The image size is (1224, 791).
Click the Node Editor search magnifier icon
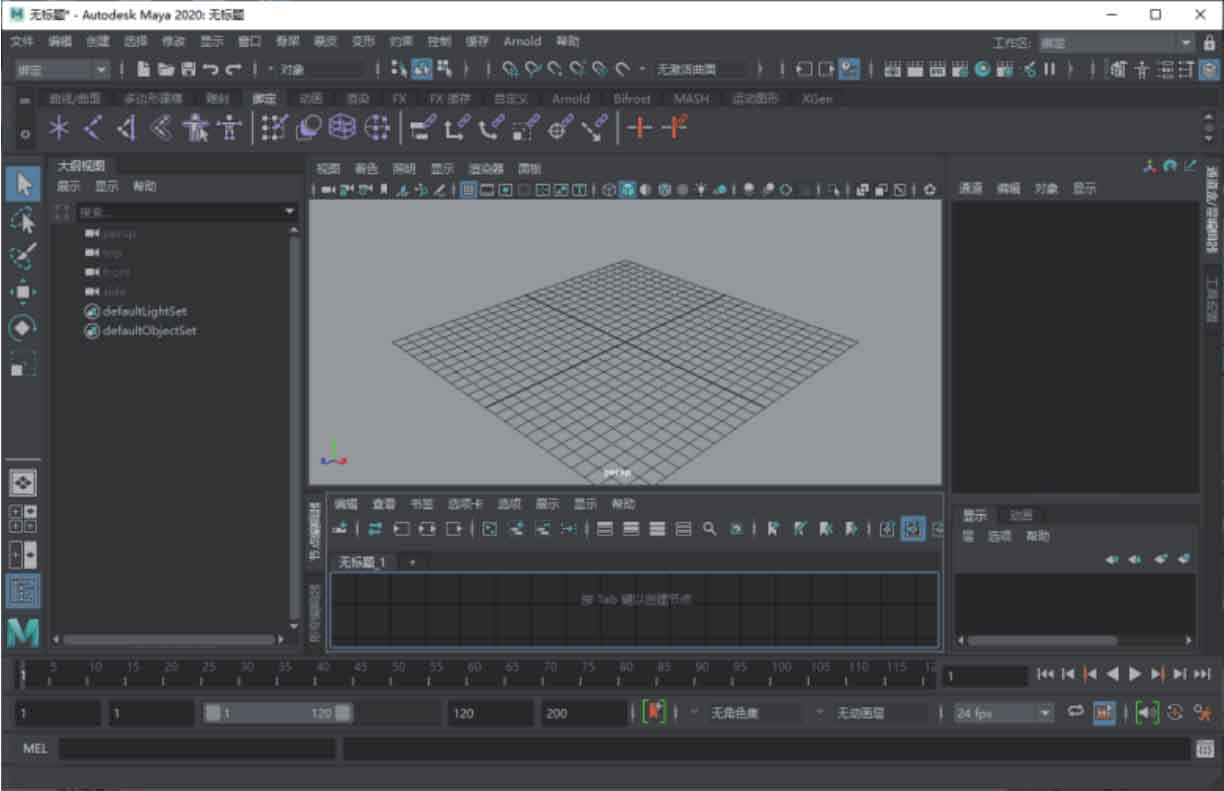click(709, 529)
